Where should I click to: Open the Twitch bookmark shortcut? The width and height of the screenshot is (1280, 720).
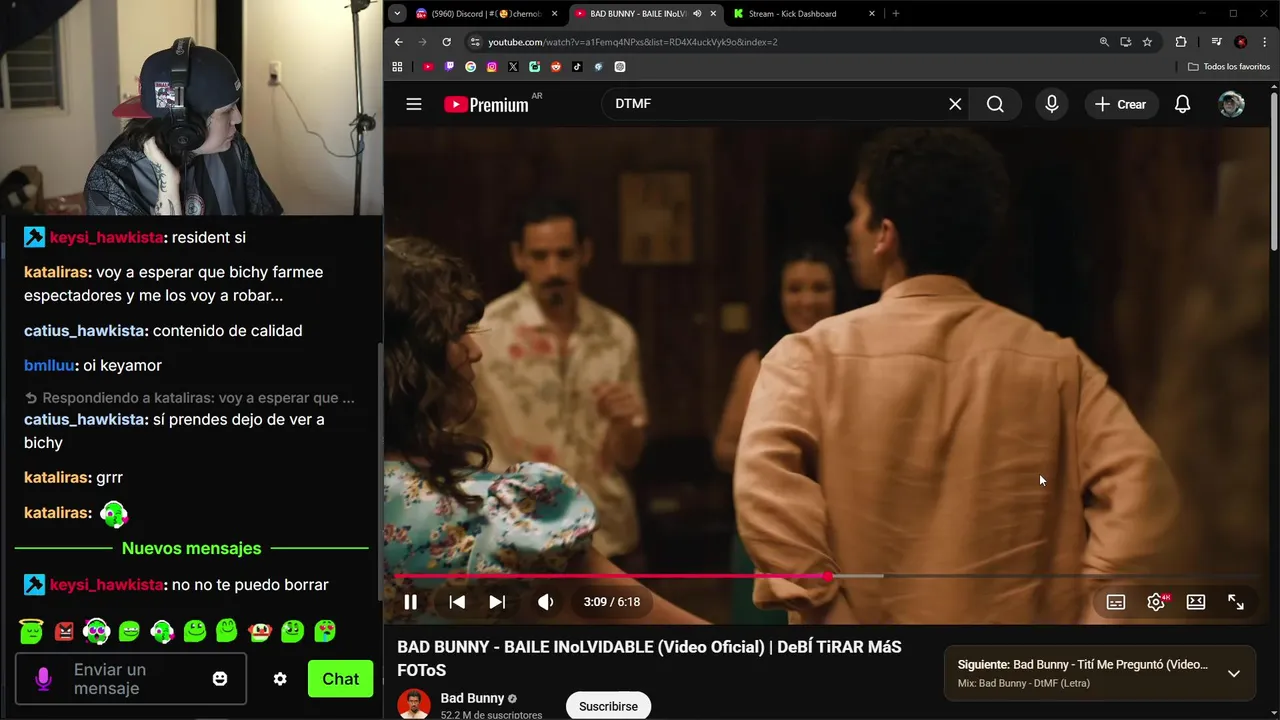coord(449,67)
